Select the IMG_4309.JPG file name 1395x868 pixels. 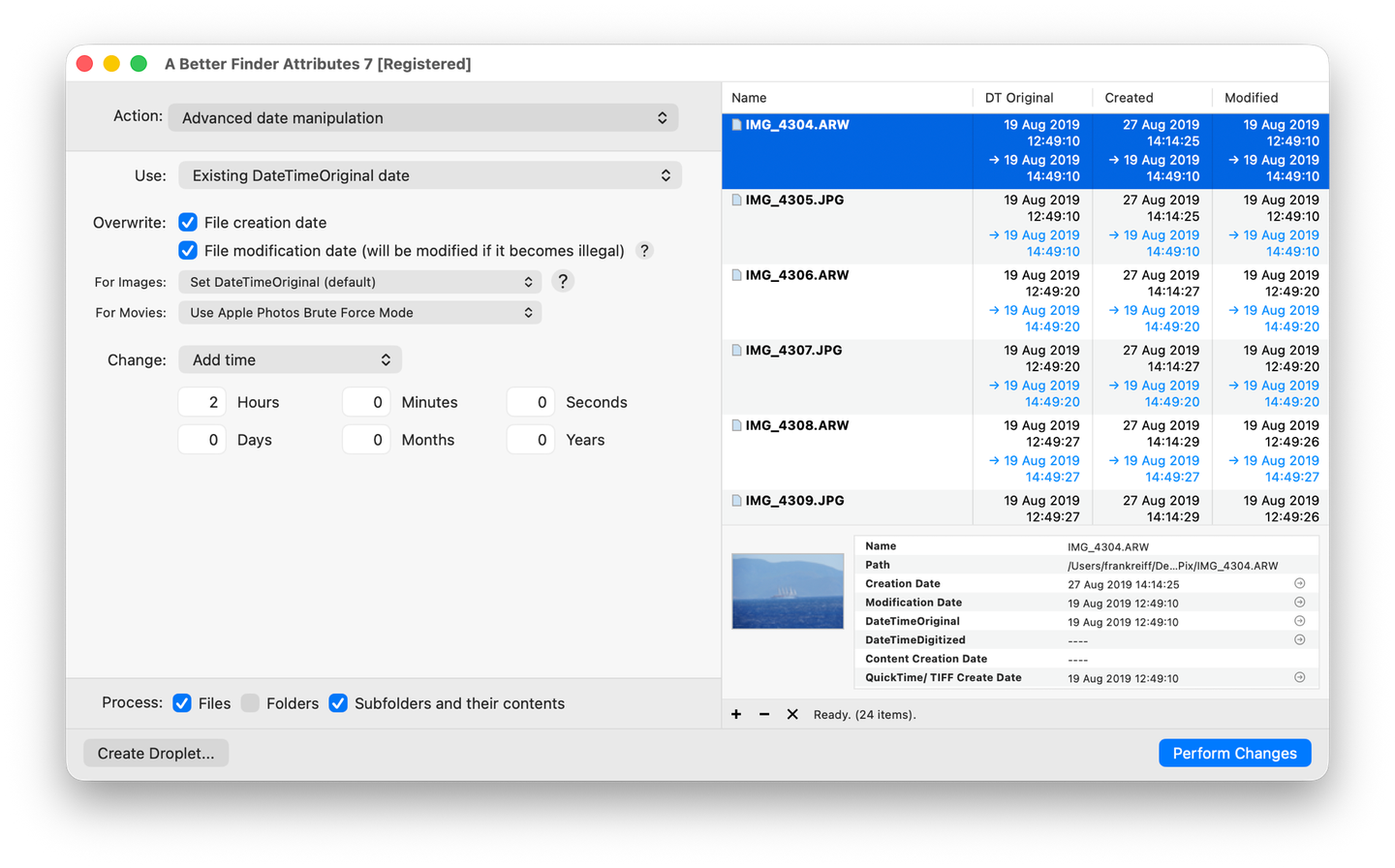[x=794, y=500]
